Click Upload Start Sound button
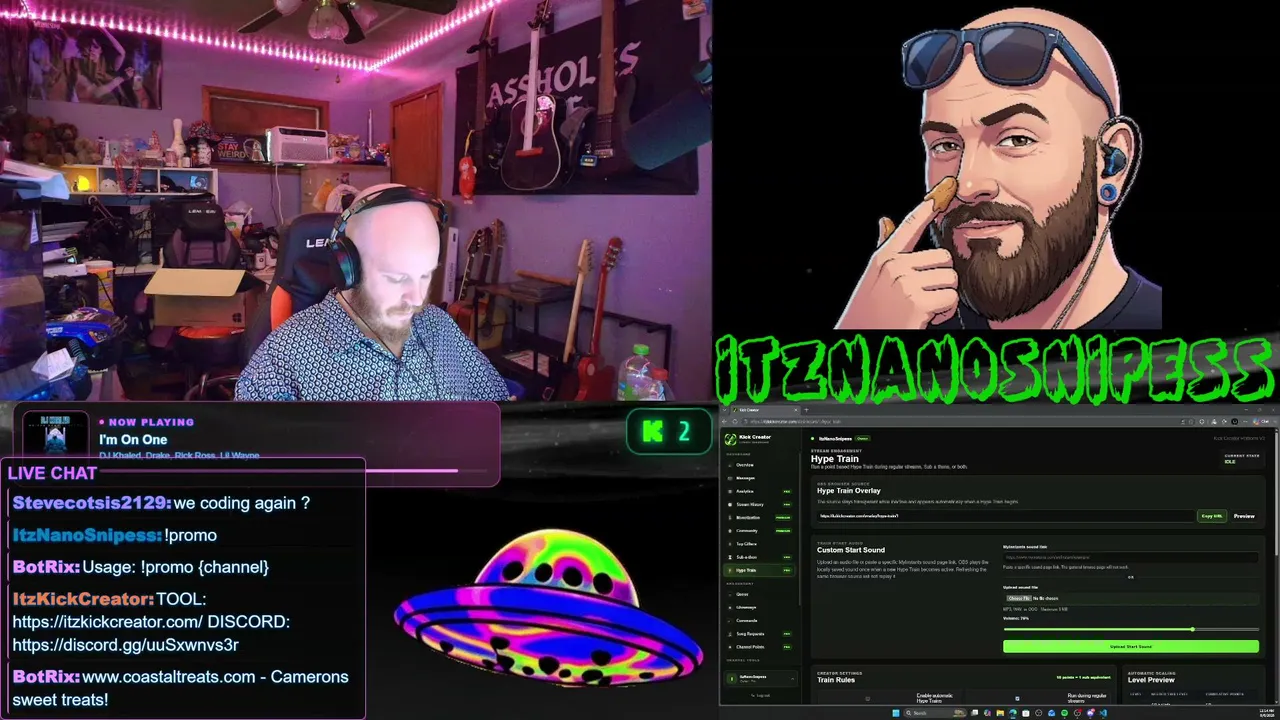 (1131, 646)
